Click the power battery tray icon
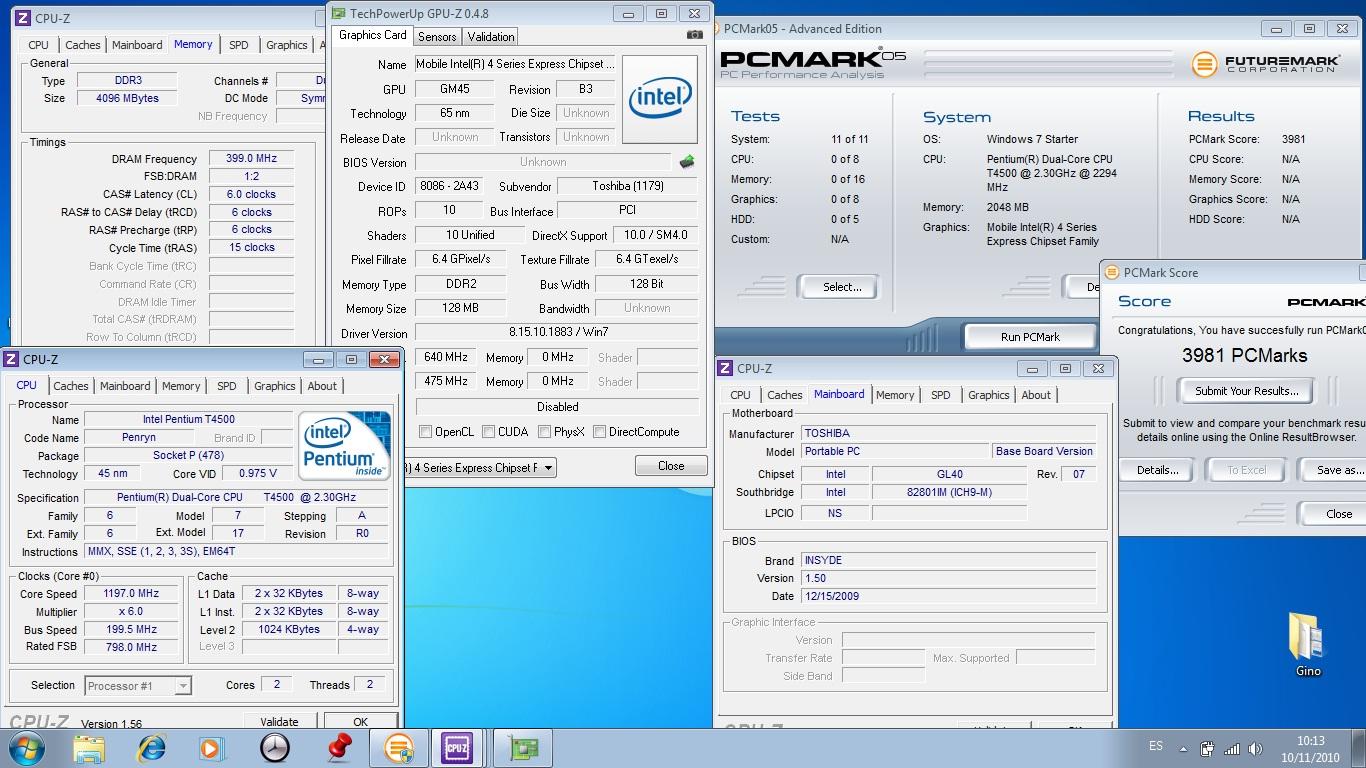Screen dimensions: 1366x768 (x=1207, y=748)
